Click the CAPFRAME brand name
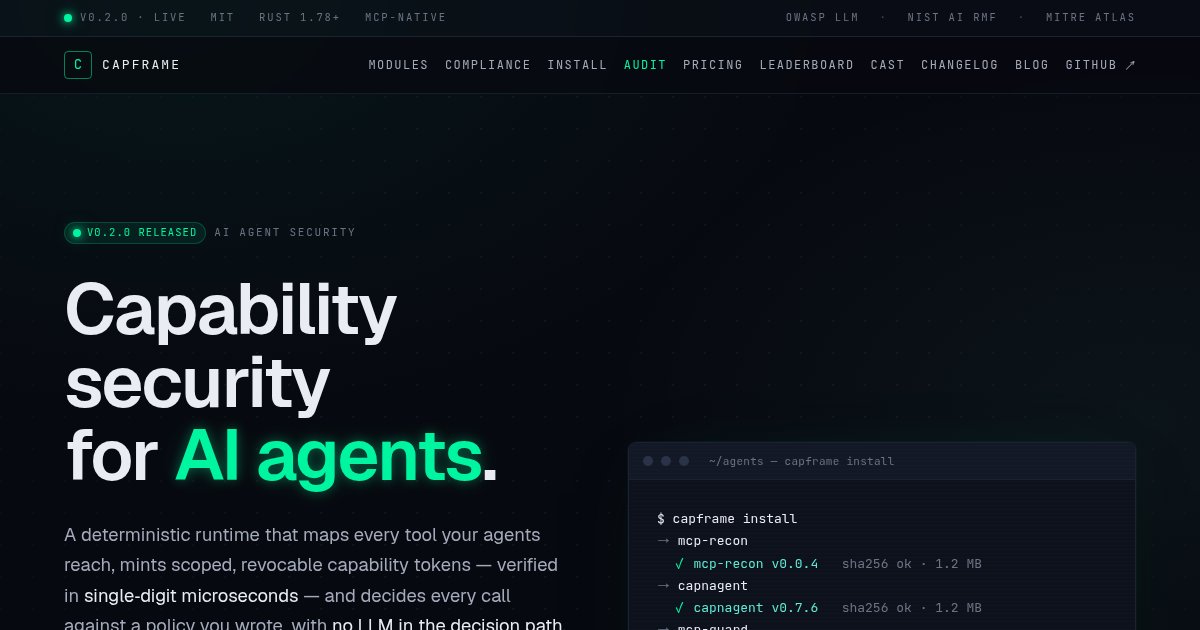Image resolution: width=1200 pixels, height=630 pixels. click(x=141, y=65)
